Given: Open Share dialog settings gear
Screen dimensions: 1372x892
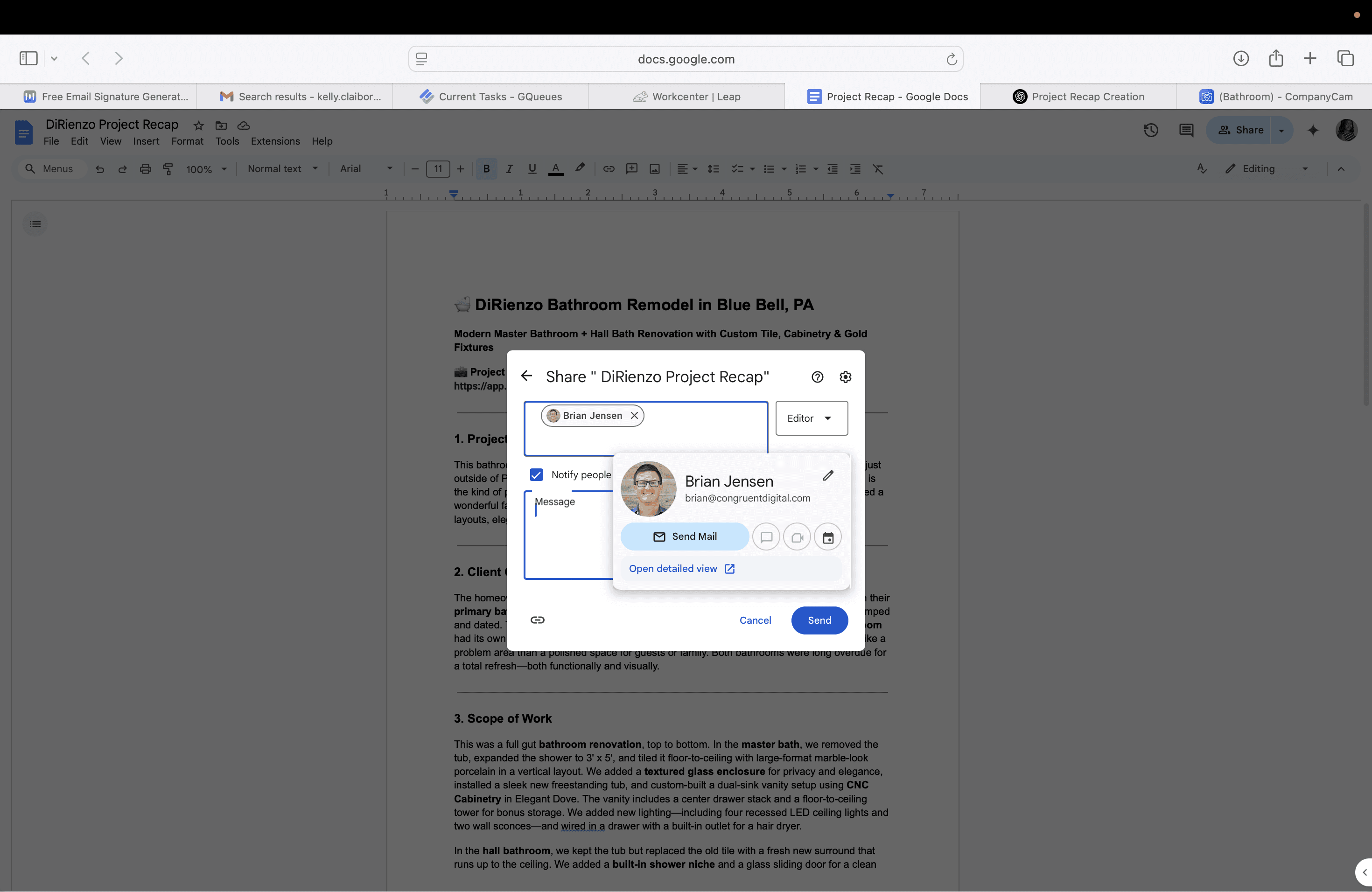Looking at the screenshot, I should tap(845, 377).
